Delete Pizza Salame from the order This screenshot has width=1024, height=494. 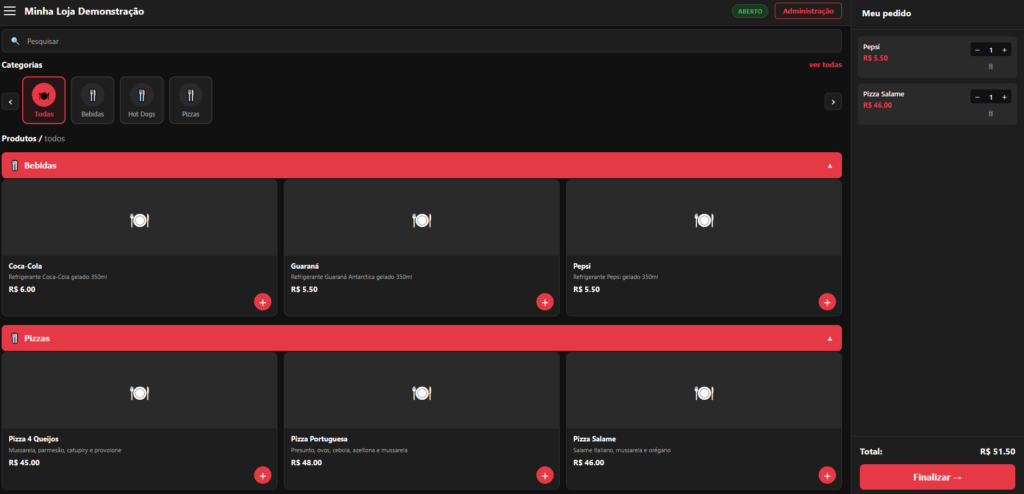(990, 114)
